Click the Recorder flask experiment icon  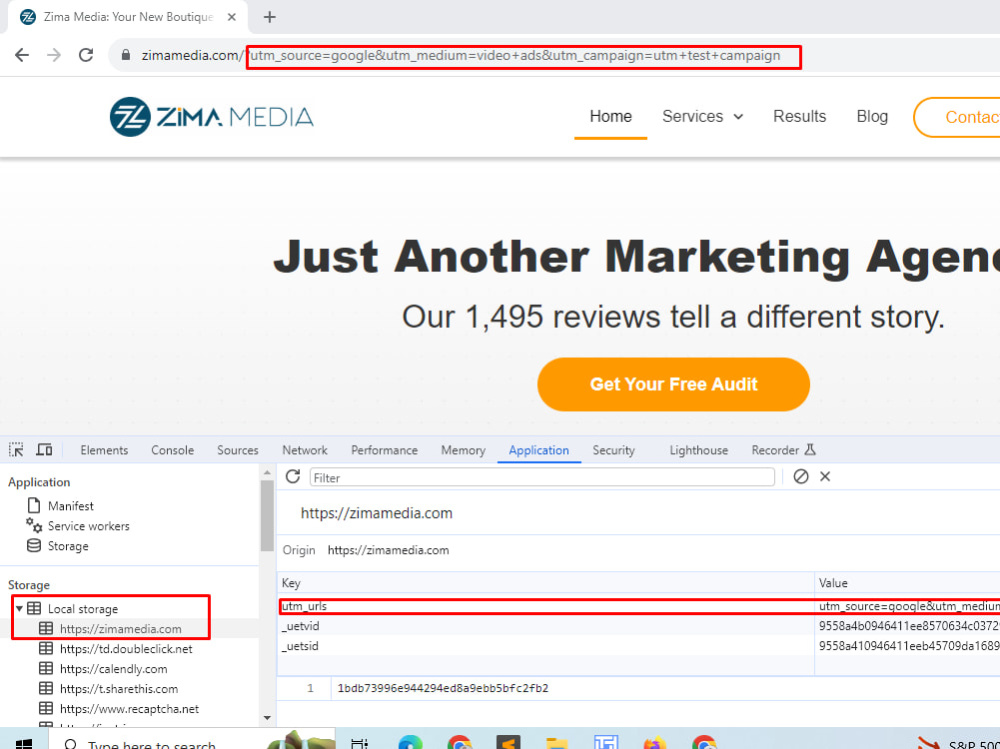(x=810, y=449)
